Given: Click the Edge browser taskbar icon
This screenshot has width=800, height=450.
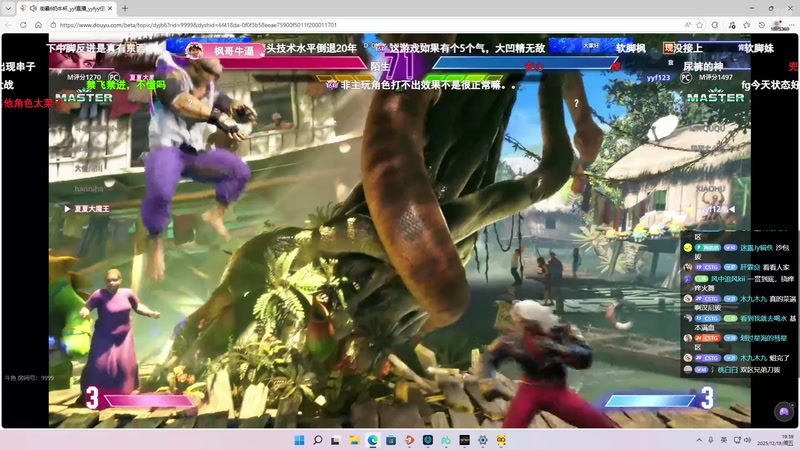Looking at the screenshot, I should 373,440.
